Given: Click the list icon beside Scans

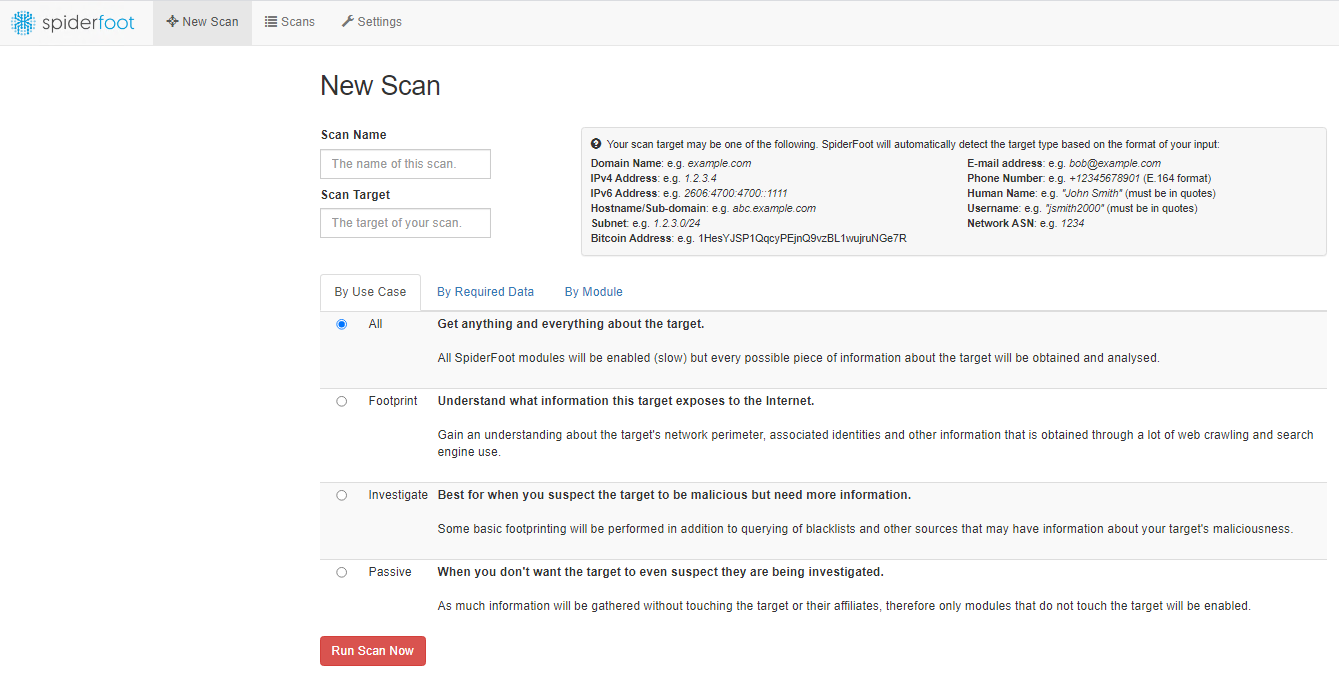Looking at the screenshot, I should 271,22.
